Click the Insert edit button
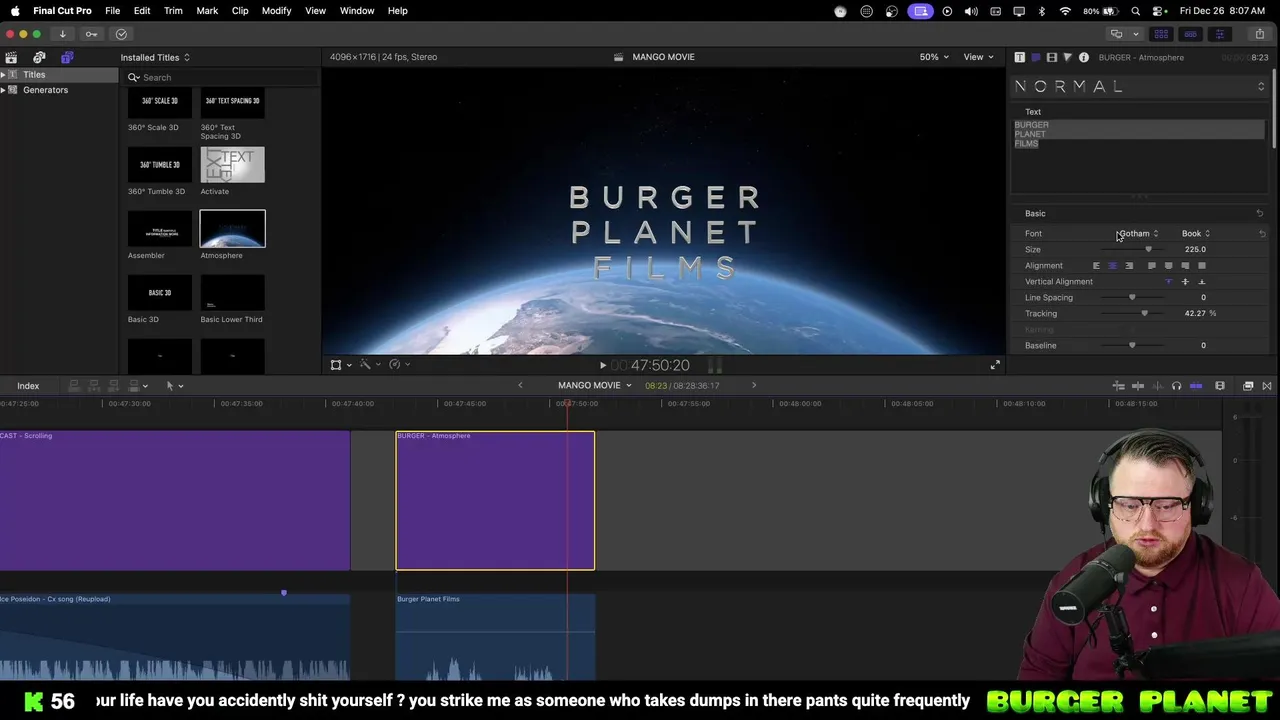This screenshot has height=720, width=1280. (x=94, y=386)
